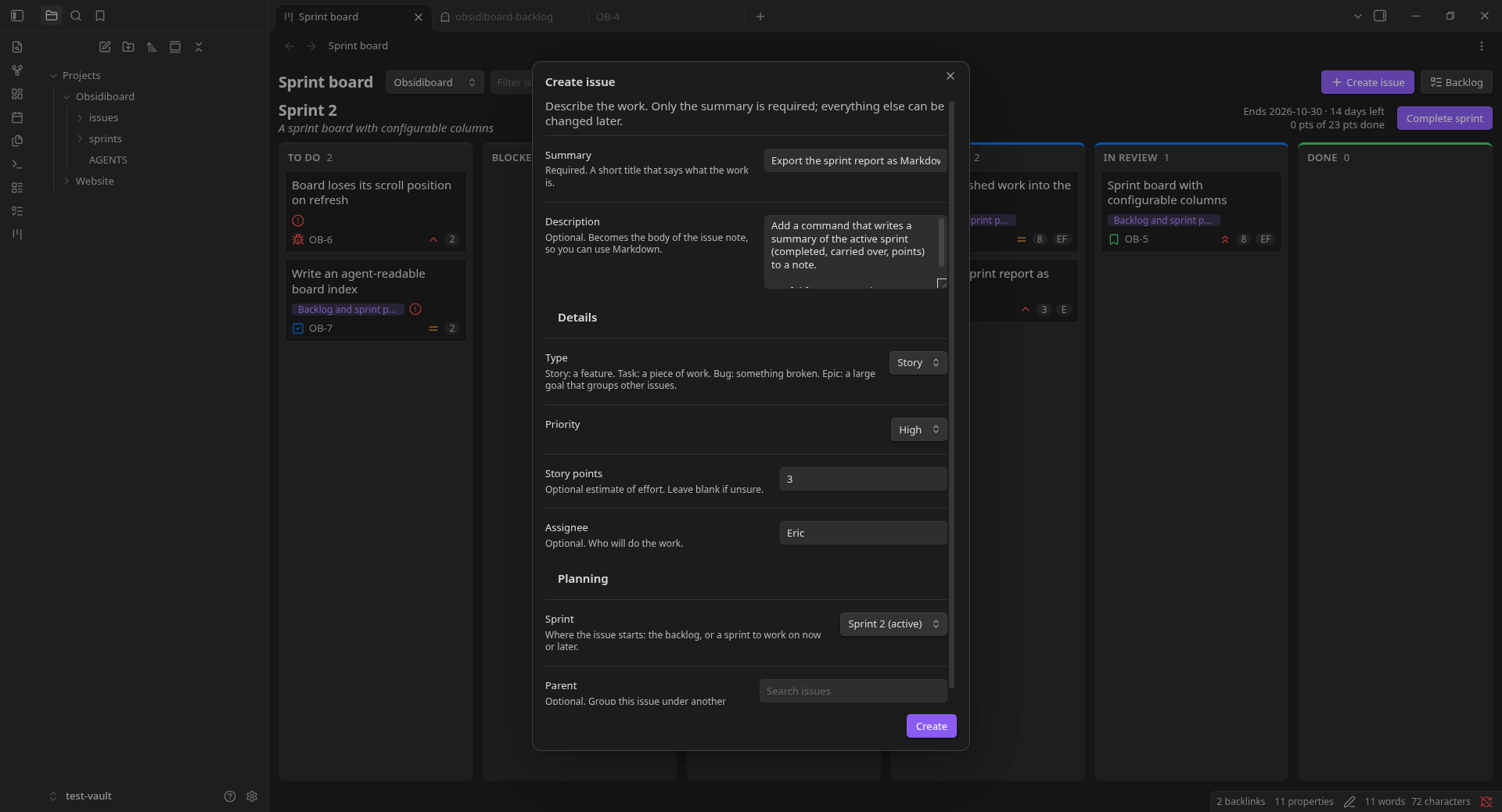Toggle the right sidebar icon
1502x812 pixels.
coord(1380,16)
